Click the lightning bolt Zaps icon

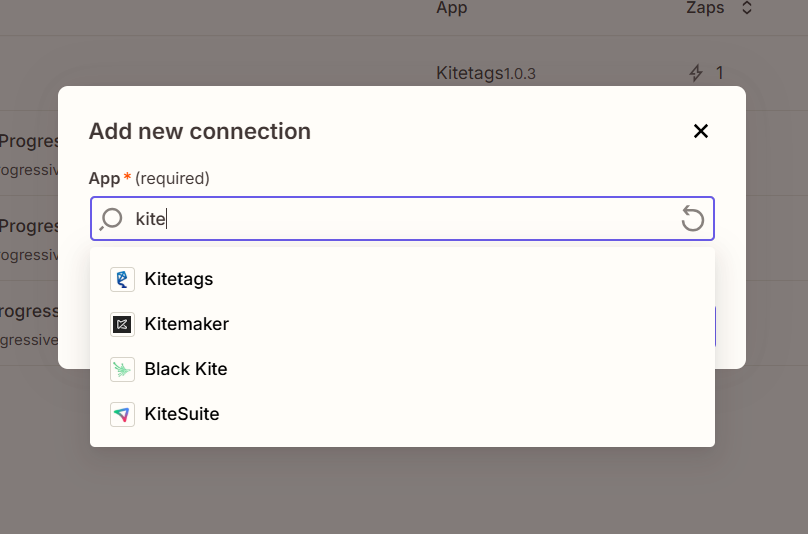click(697, 73)
